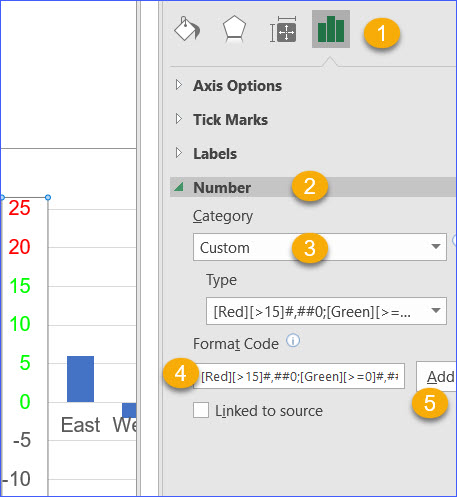Click the Add button
This screenshot has height=497, width=457.
[437, 377]
